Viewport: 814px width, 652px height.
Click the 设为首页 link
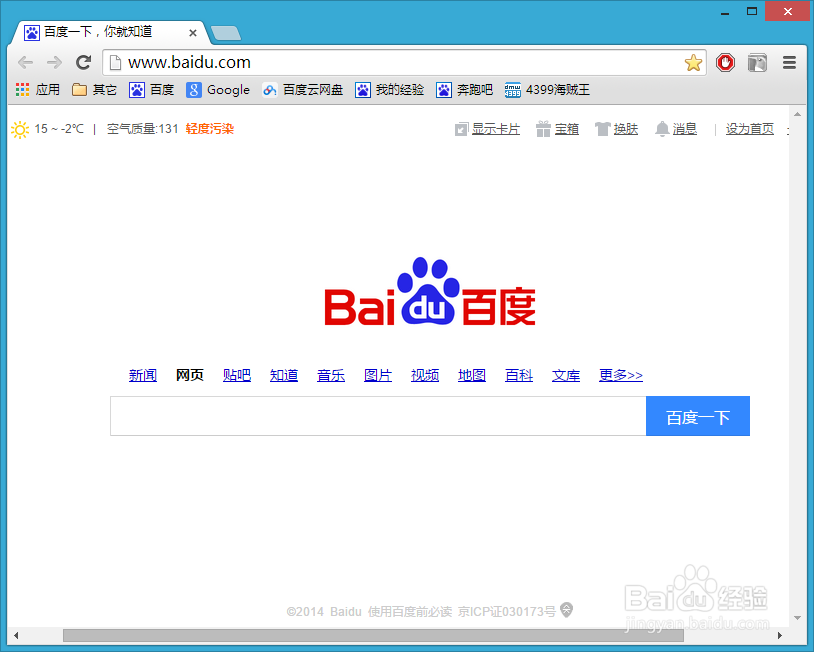[x=750, y=129]
